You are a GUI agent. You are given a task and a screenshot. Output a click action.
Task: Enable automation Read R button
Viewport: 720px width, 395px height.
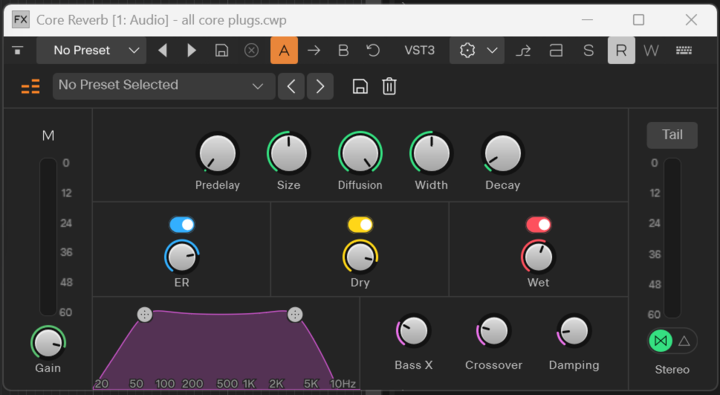[621, 50]
